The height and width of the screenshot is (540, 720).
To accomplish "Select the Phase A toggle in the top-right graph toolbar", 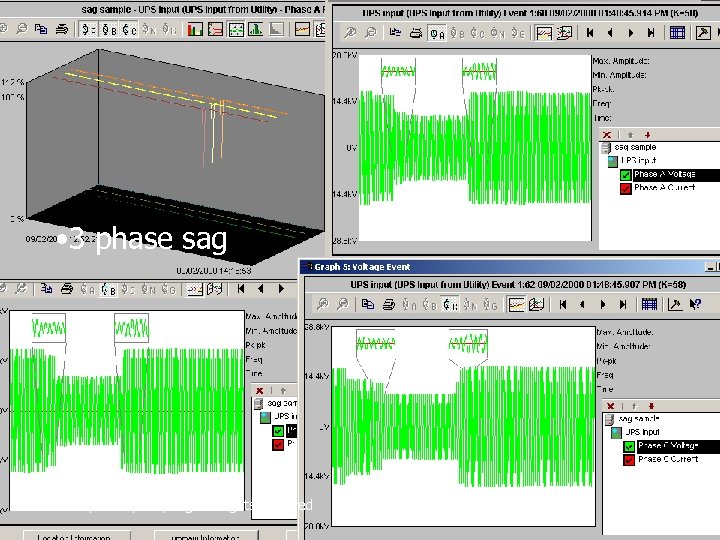I will pos(435,33).
